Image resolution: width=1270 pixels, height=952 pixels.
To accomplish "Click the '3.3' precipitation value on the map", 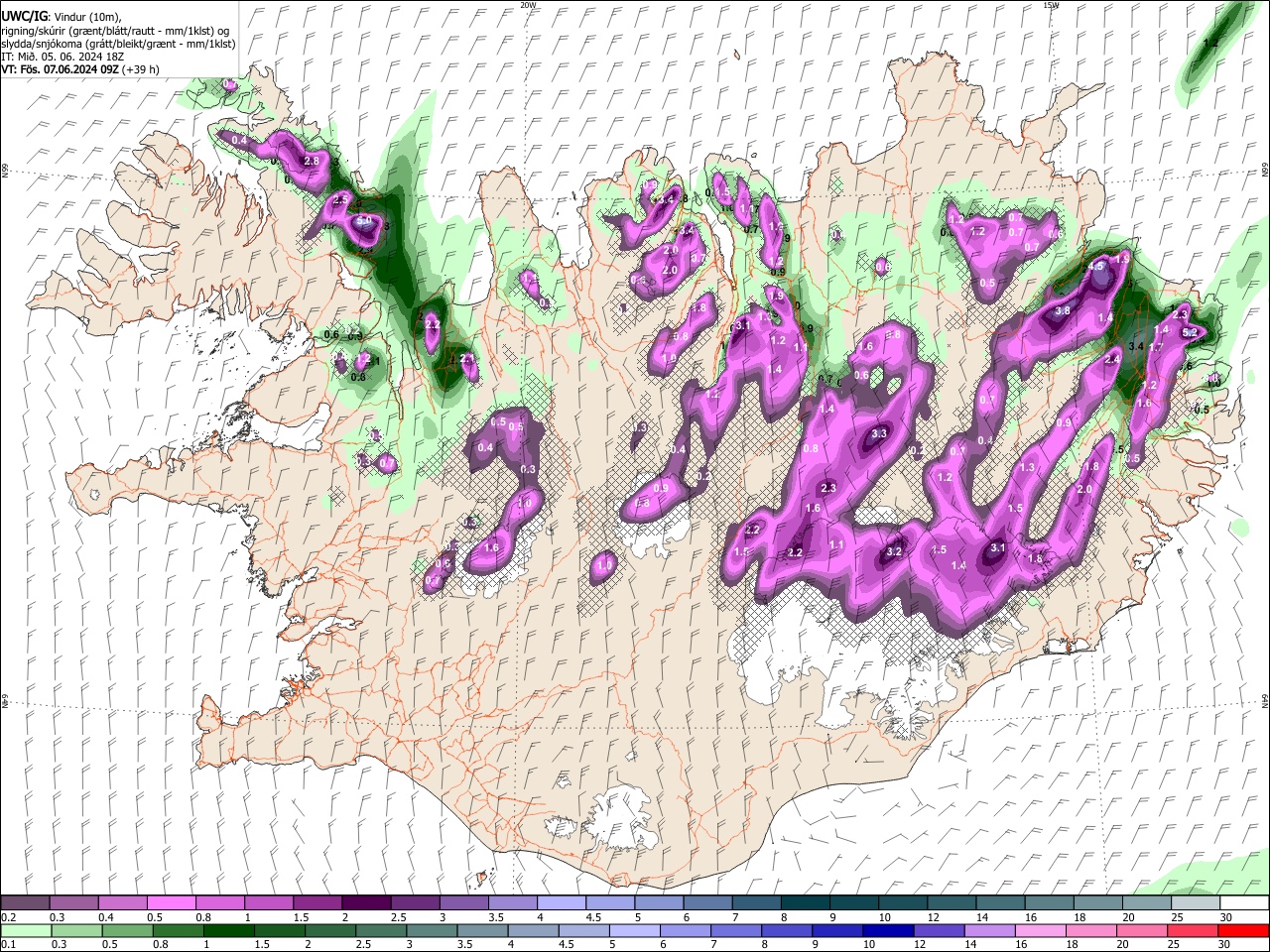I will (879, 433).
